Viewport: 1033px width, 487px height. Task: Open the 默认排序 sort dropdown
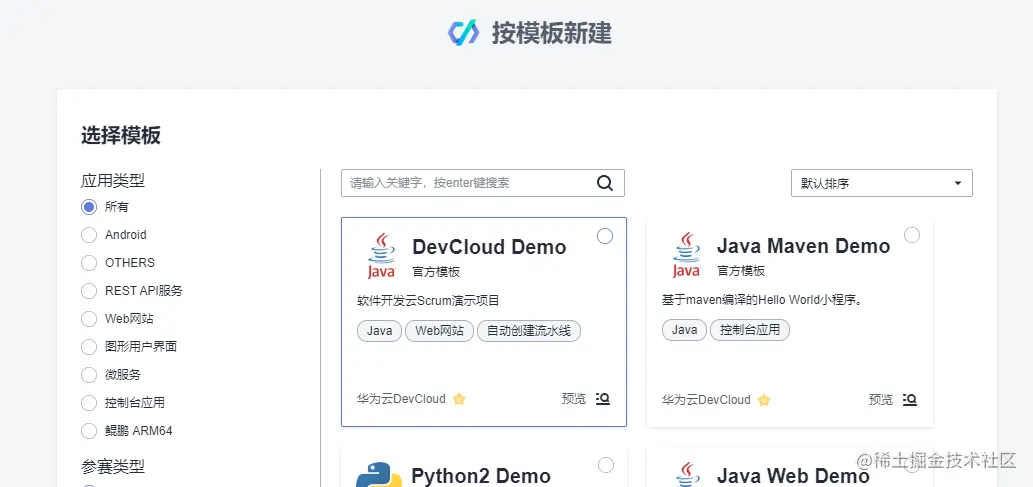coord(881,183)
